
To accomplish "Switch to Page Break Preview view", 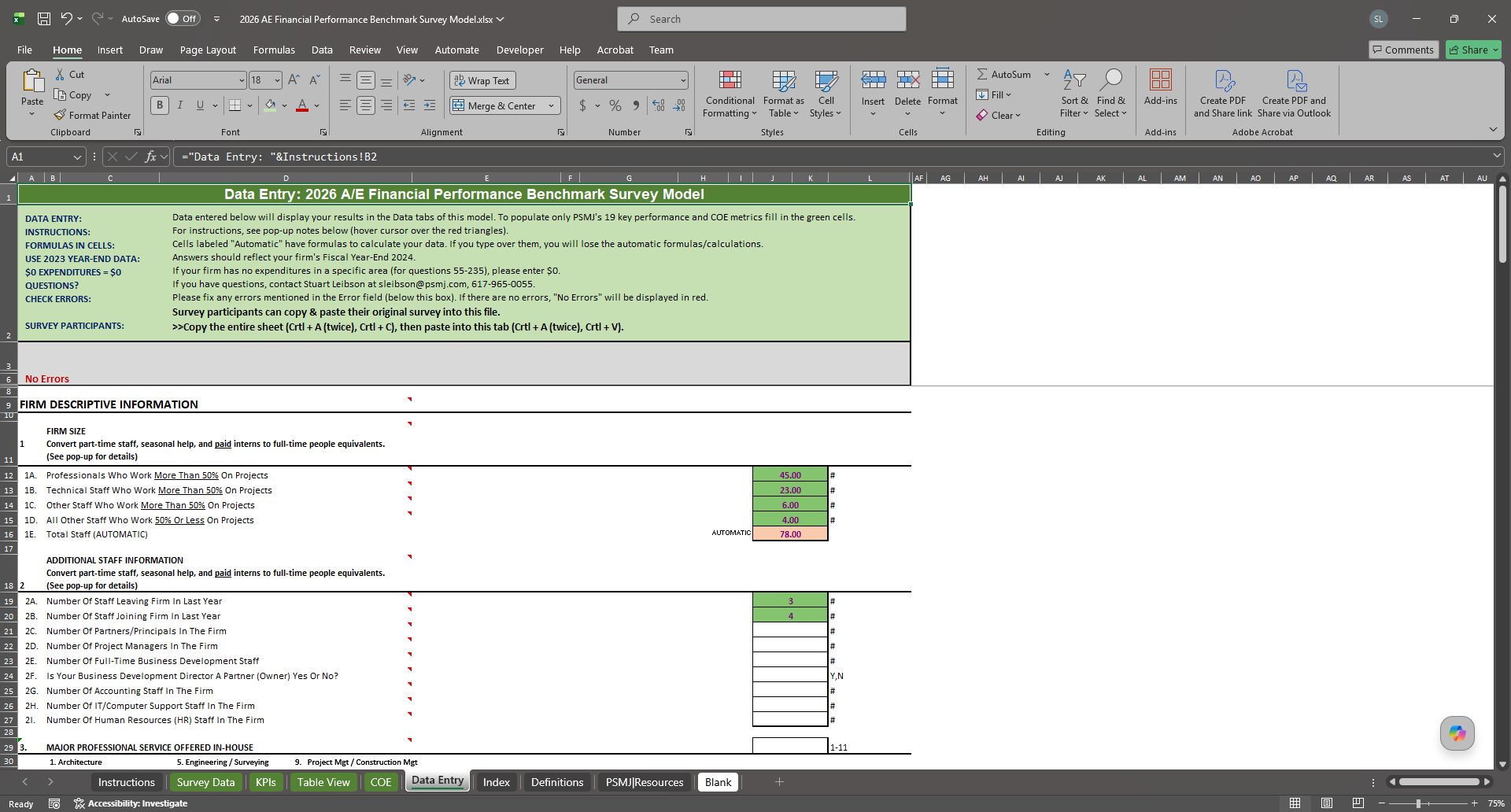I will (1358, 803).
